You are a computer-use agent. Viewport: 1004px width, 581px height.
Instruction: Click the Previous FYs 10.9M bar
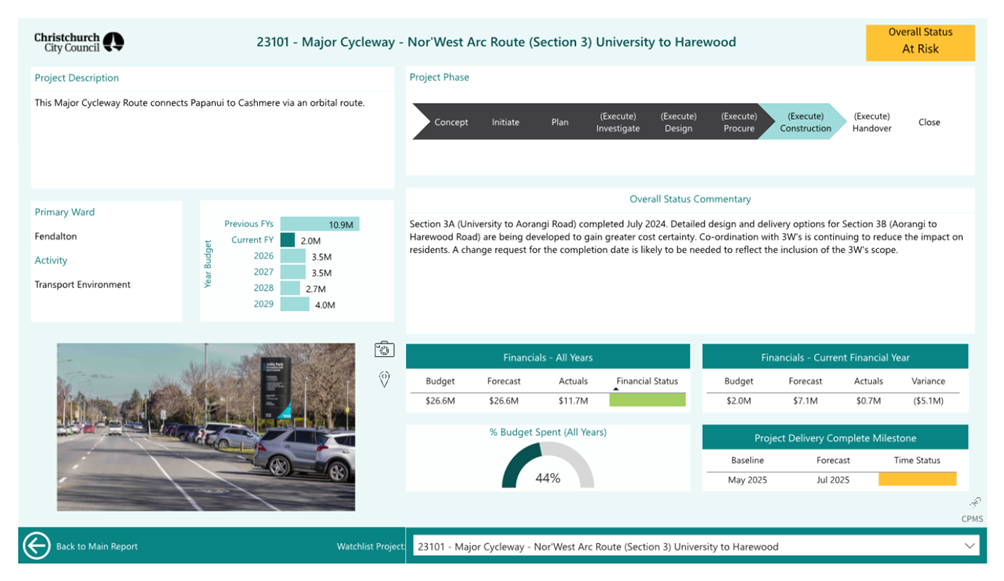coord(320,224)
